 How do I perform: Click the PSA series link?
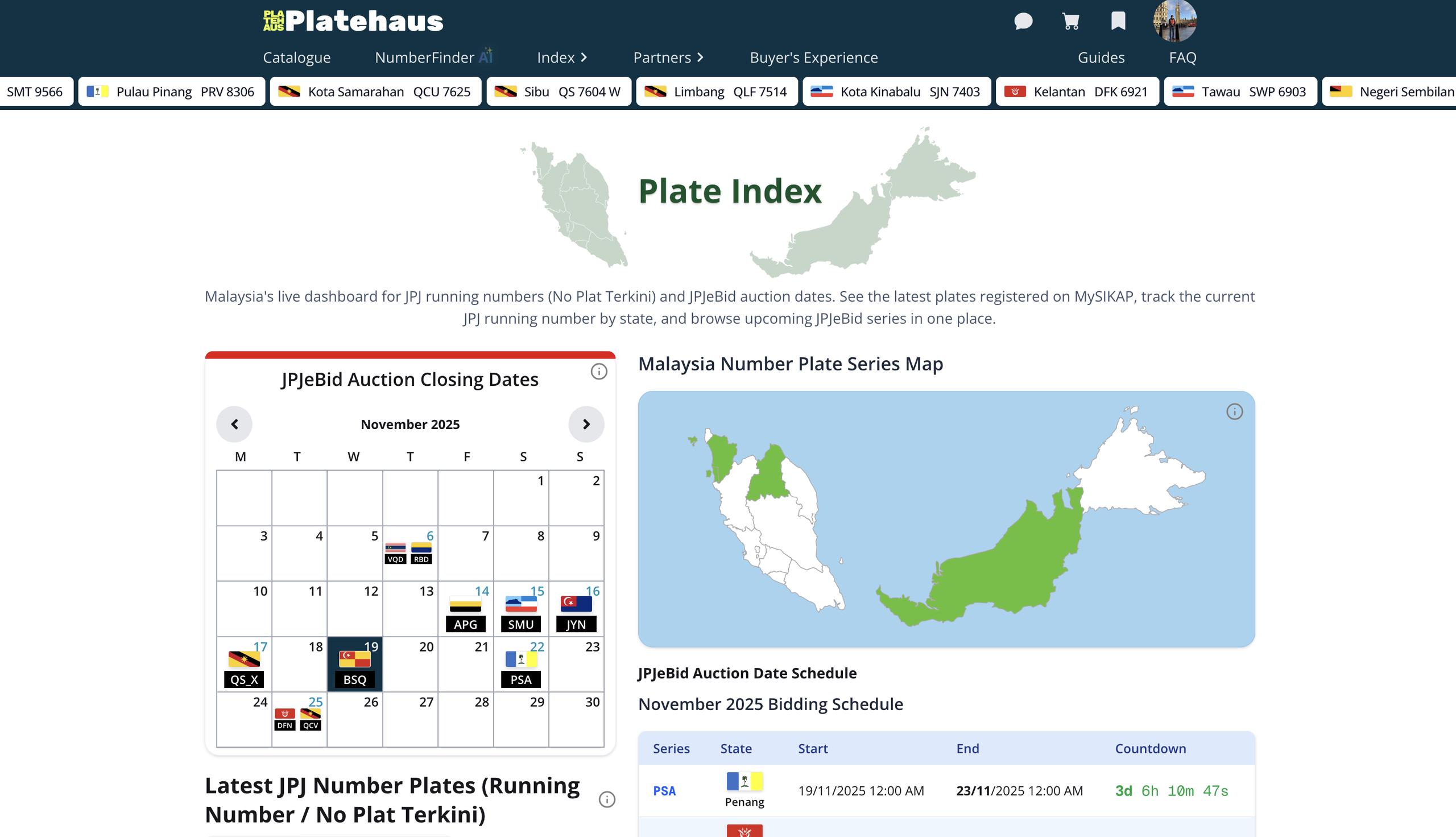[664, 791]
